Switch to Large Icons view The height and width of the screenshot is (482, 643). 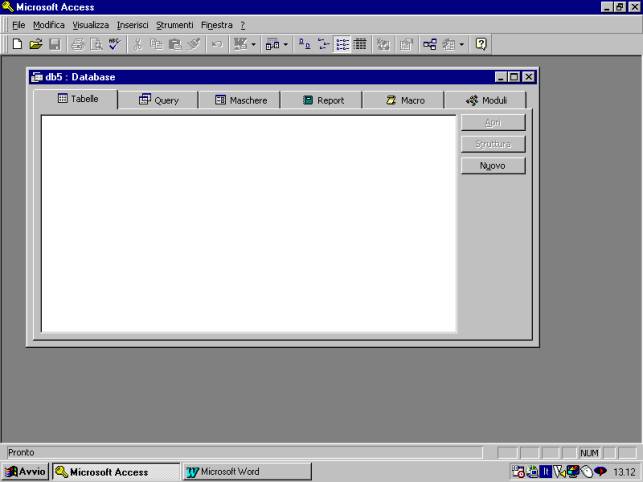coord(304,44)
